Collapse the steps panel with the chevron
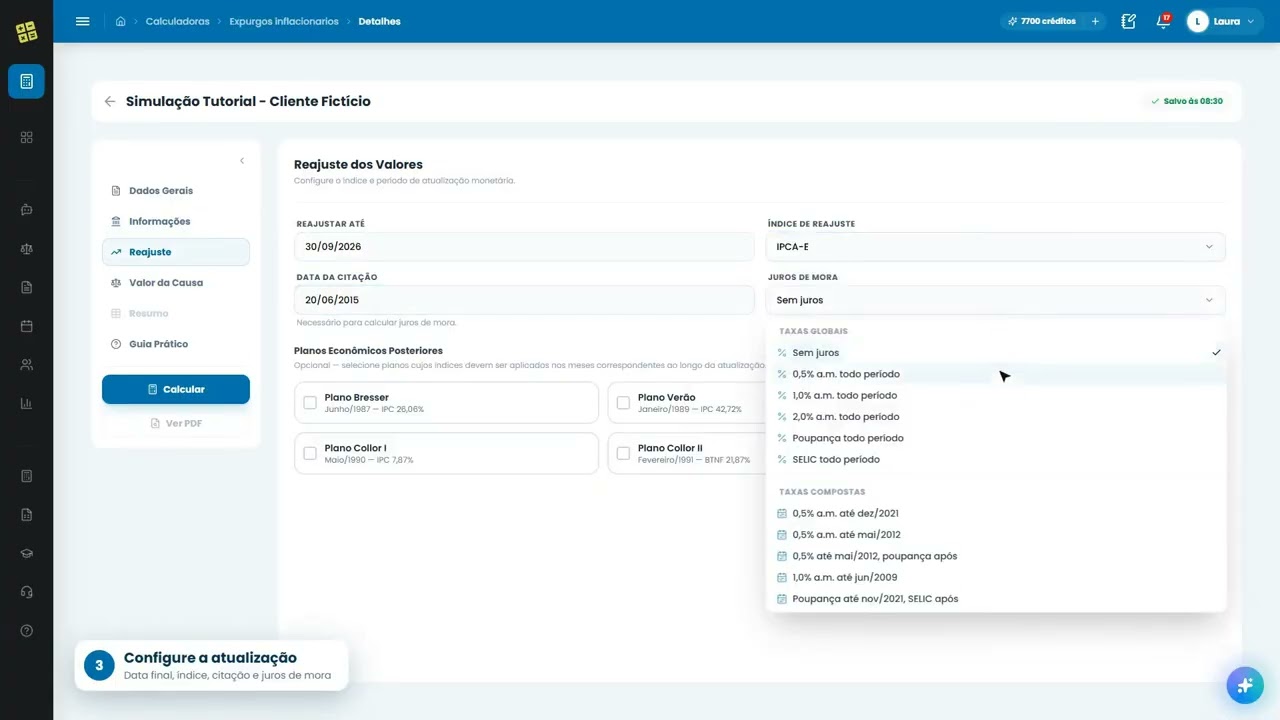Image resolution: width=1280 pixels, height=720 pixels. pos(241,161)
